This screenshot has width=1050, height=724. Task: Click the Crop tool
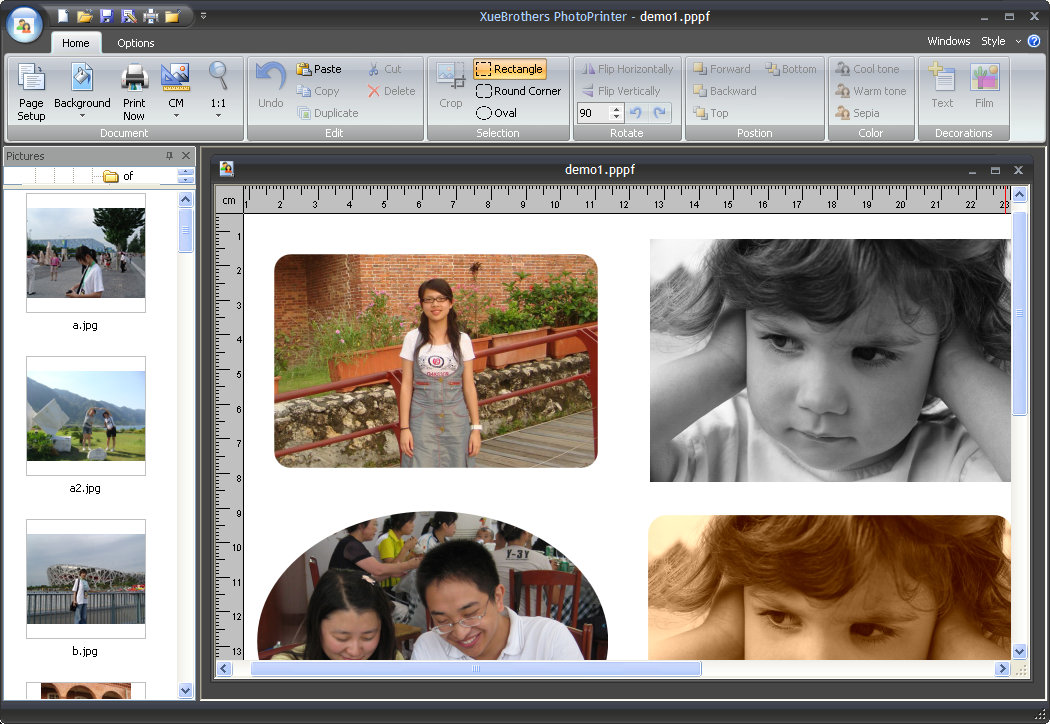click(451, 84)
